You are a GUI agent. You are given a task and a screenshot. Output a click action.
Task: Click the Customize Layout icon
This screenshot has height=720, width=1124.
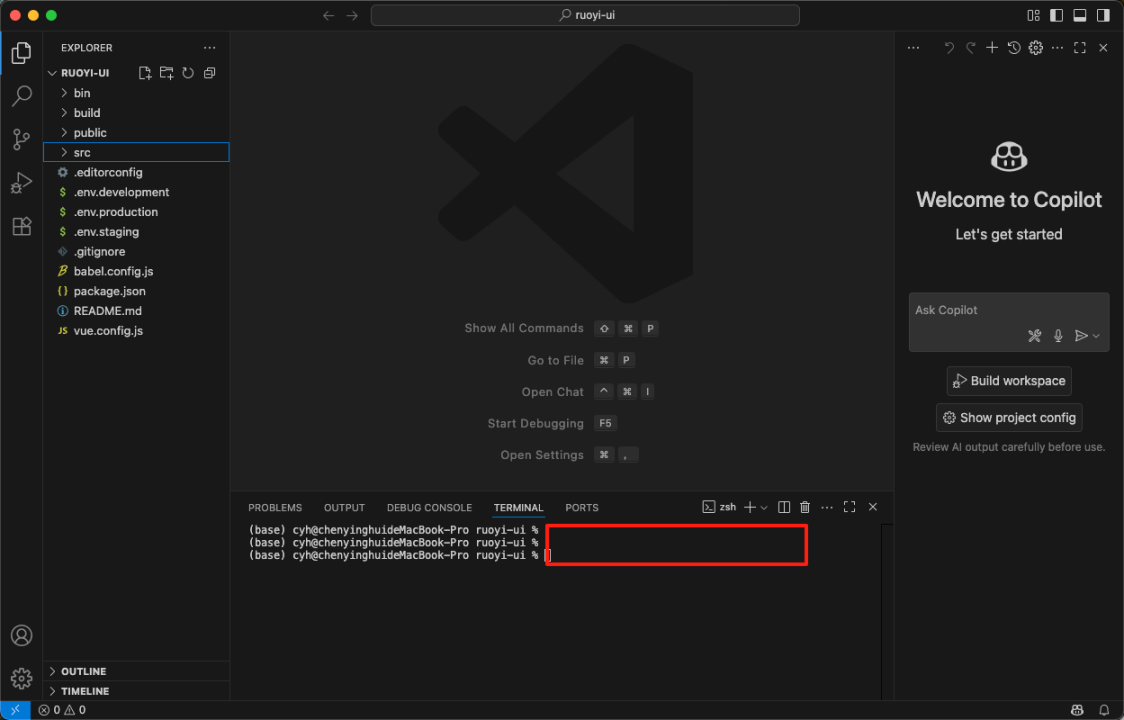(1033, 16)
